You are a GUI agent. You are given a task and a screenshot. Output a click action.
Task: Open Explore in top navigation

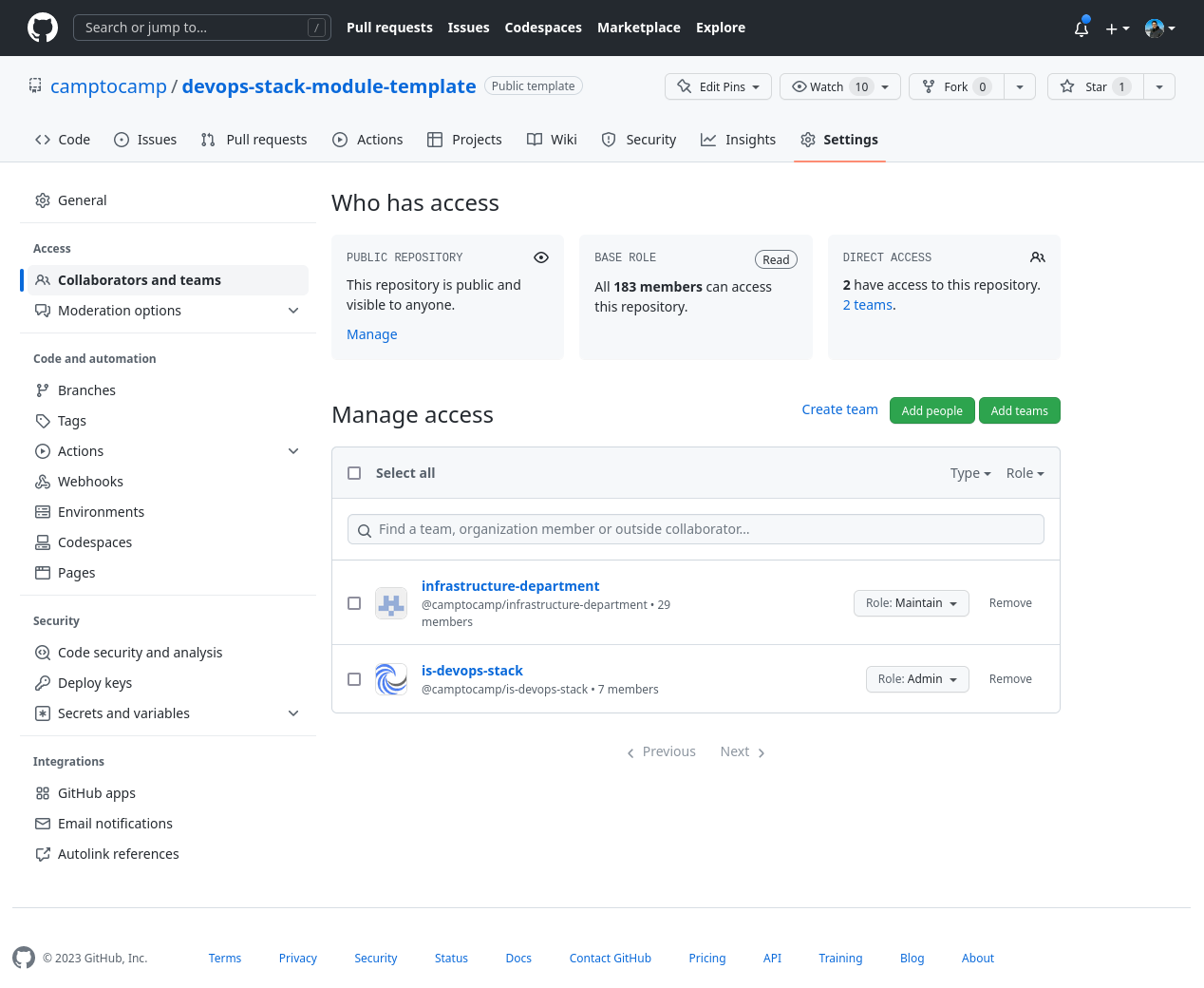pyautogui.click(x=721, y=28)
